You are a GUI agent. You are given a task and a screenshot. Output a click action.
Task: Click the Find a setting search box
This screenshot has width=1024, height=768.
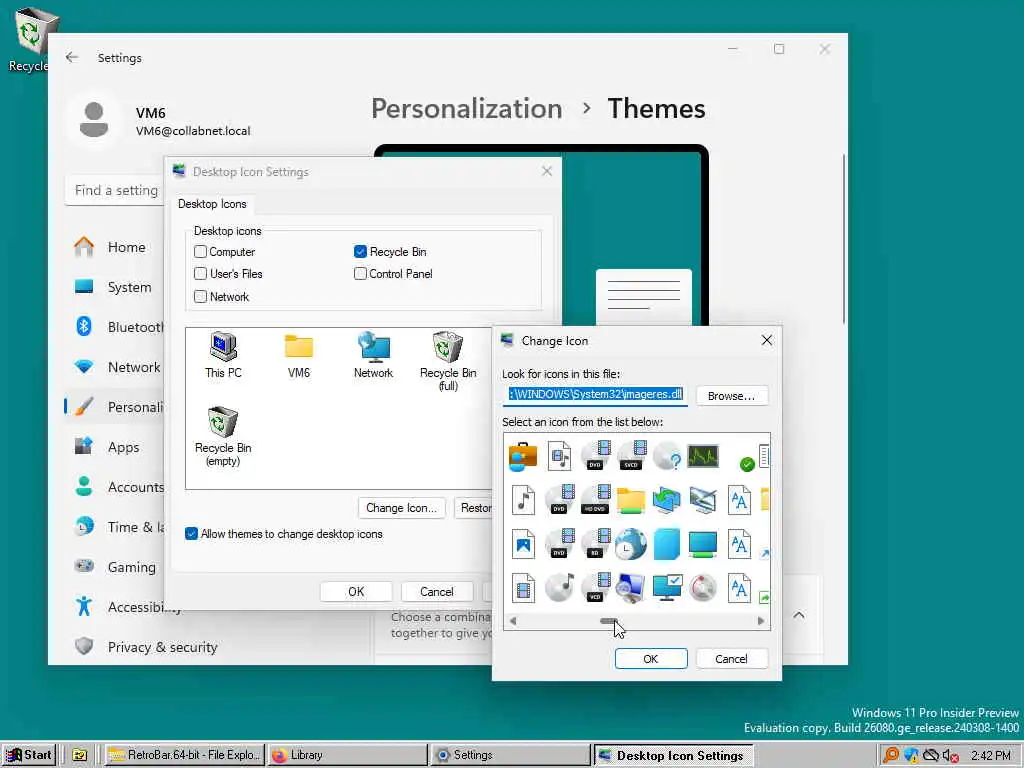tap(115, 190)
